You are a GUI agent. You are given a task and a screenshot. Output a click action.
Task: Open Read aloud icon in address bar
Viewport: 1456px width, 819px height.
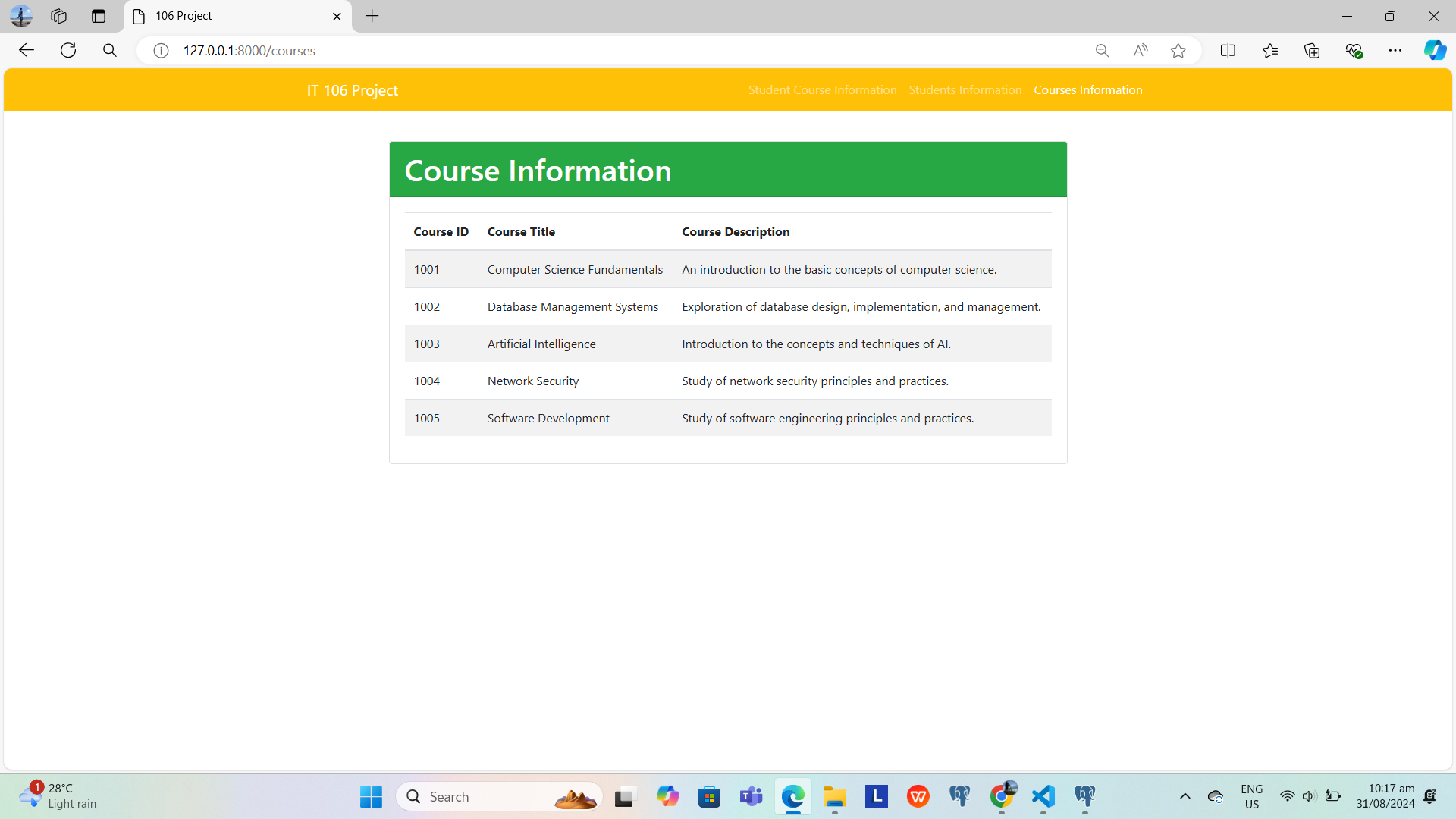coord(1140,51)
